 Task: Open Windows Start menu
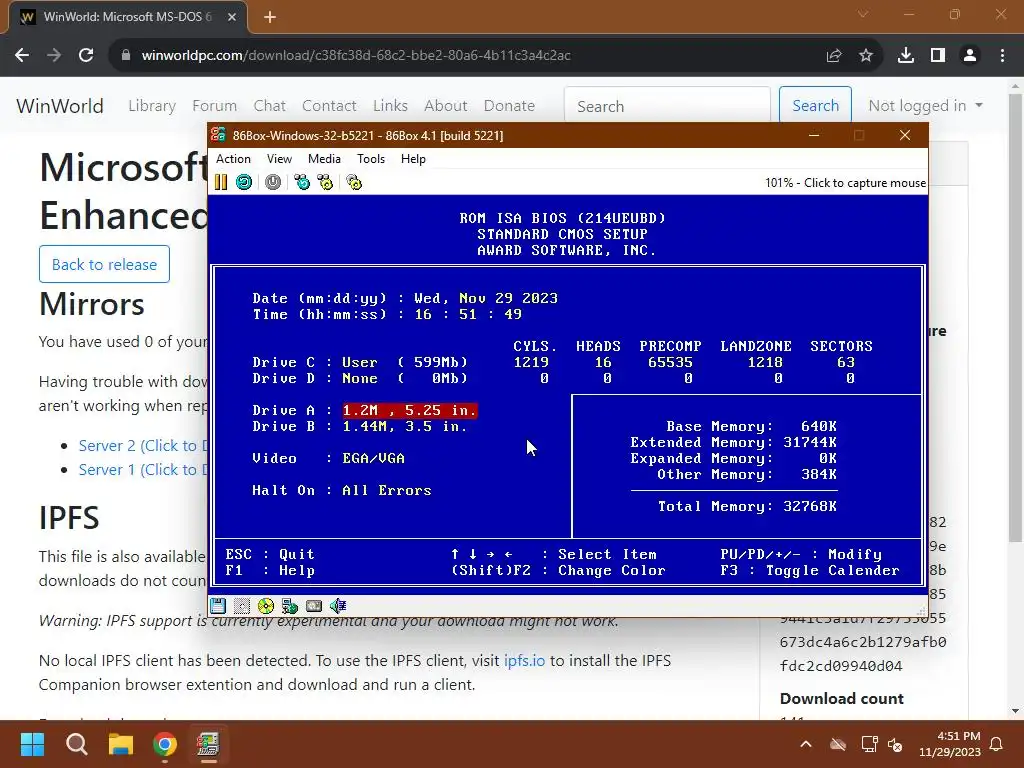pyautogui.click(x=32, y=744)
